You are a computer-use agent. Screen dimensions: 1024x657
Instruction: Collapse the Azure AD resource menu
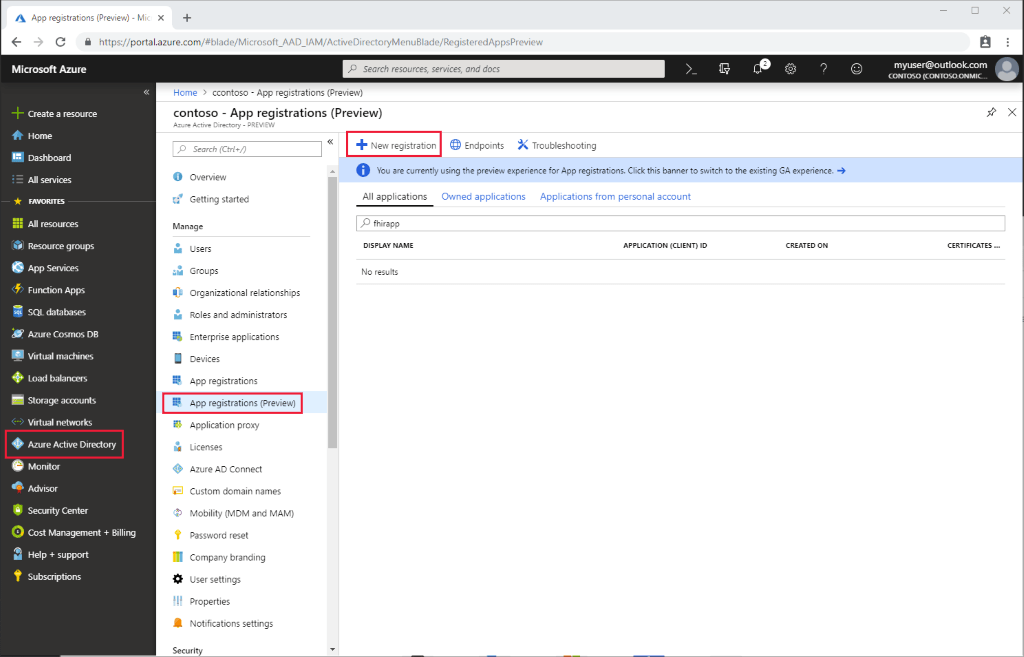[329, 142]
